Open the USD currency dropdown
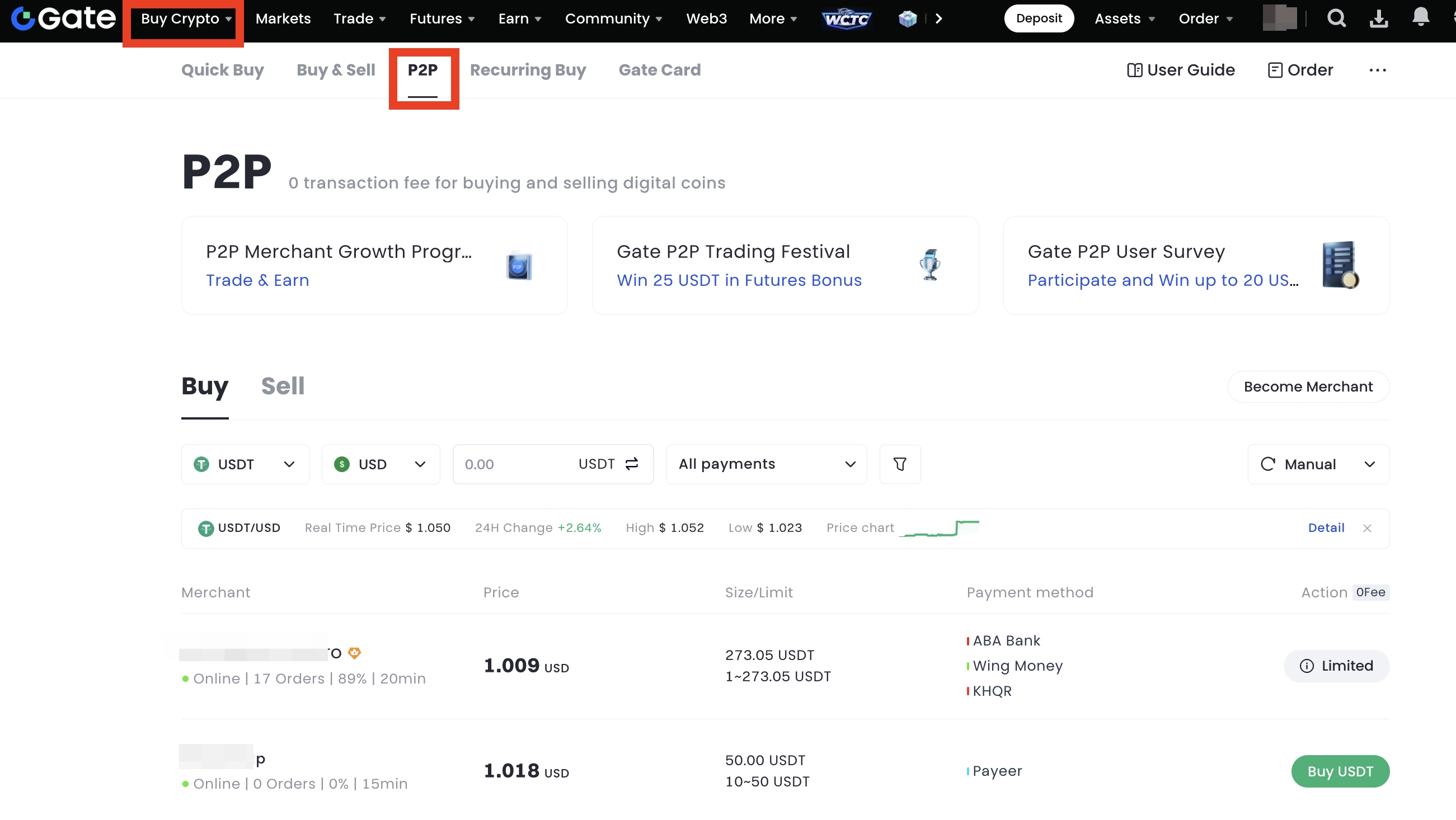The height and width of the screenshot is (820, 1456). (381, 464)
